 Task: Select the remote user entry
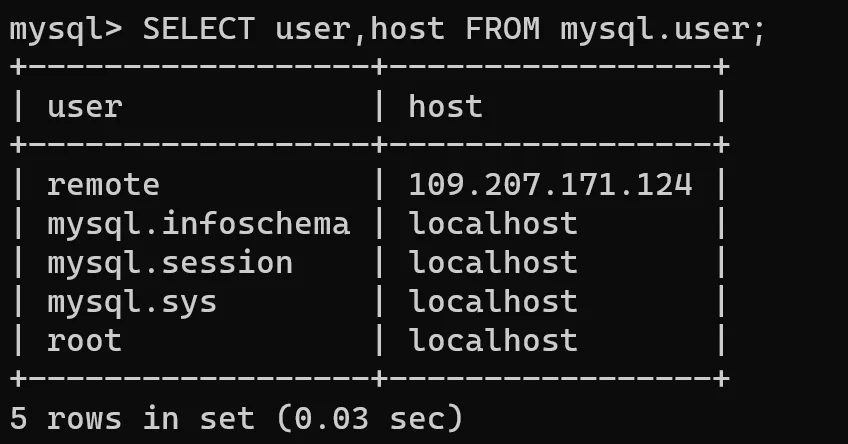[103, 184]
